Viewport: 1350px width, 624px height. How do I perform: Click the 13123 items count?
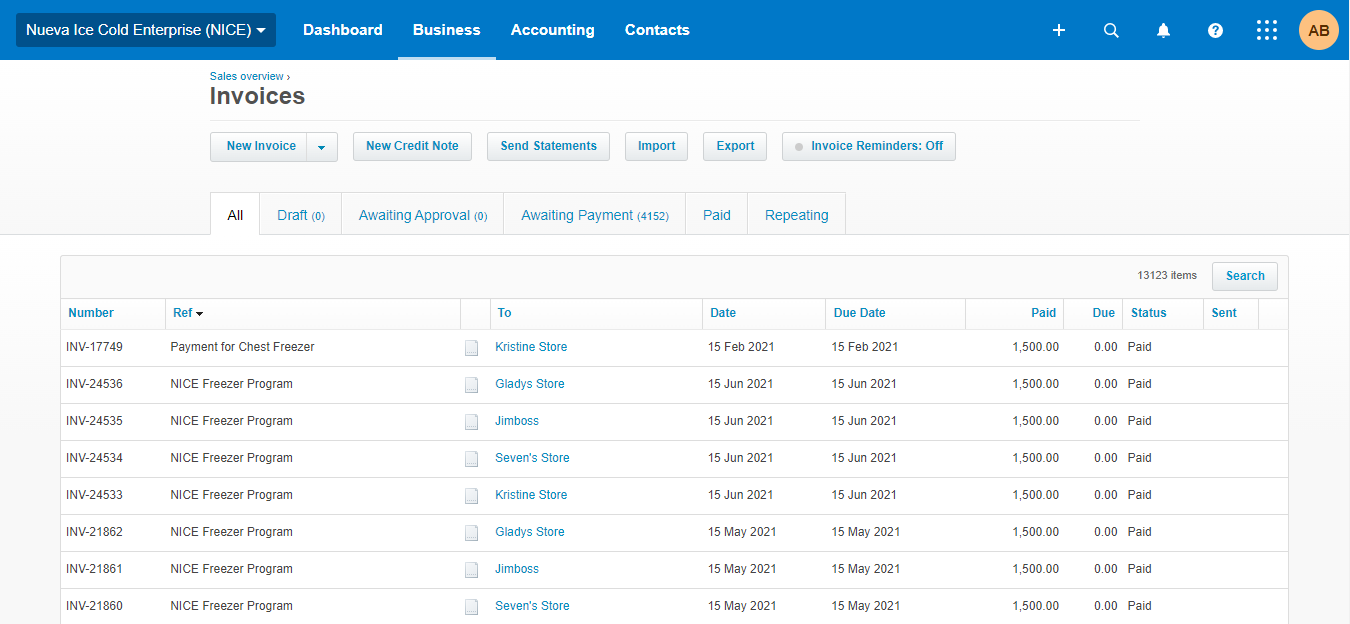[x=1167, y=275]
